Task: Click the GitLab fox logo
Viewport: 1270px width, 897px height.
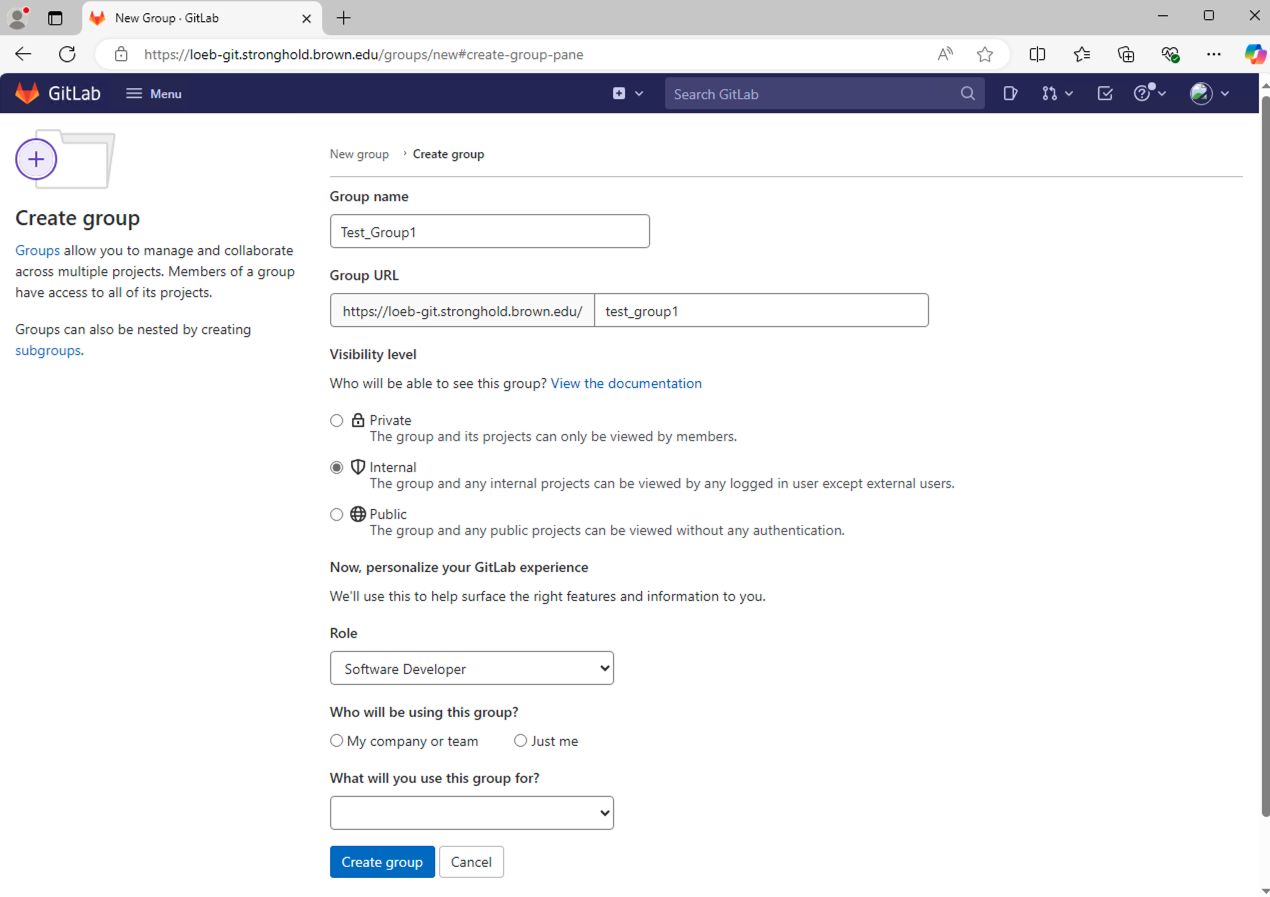Action: (27, 94)
